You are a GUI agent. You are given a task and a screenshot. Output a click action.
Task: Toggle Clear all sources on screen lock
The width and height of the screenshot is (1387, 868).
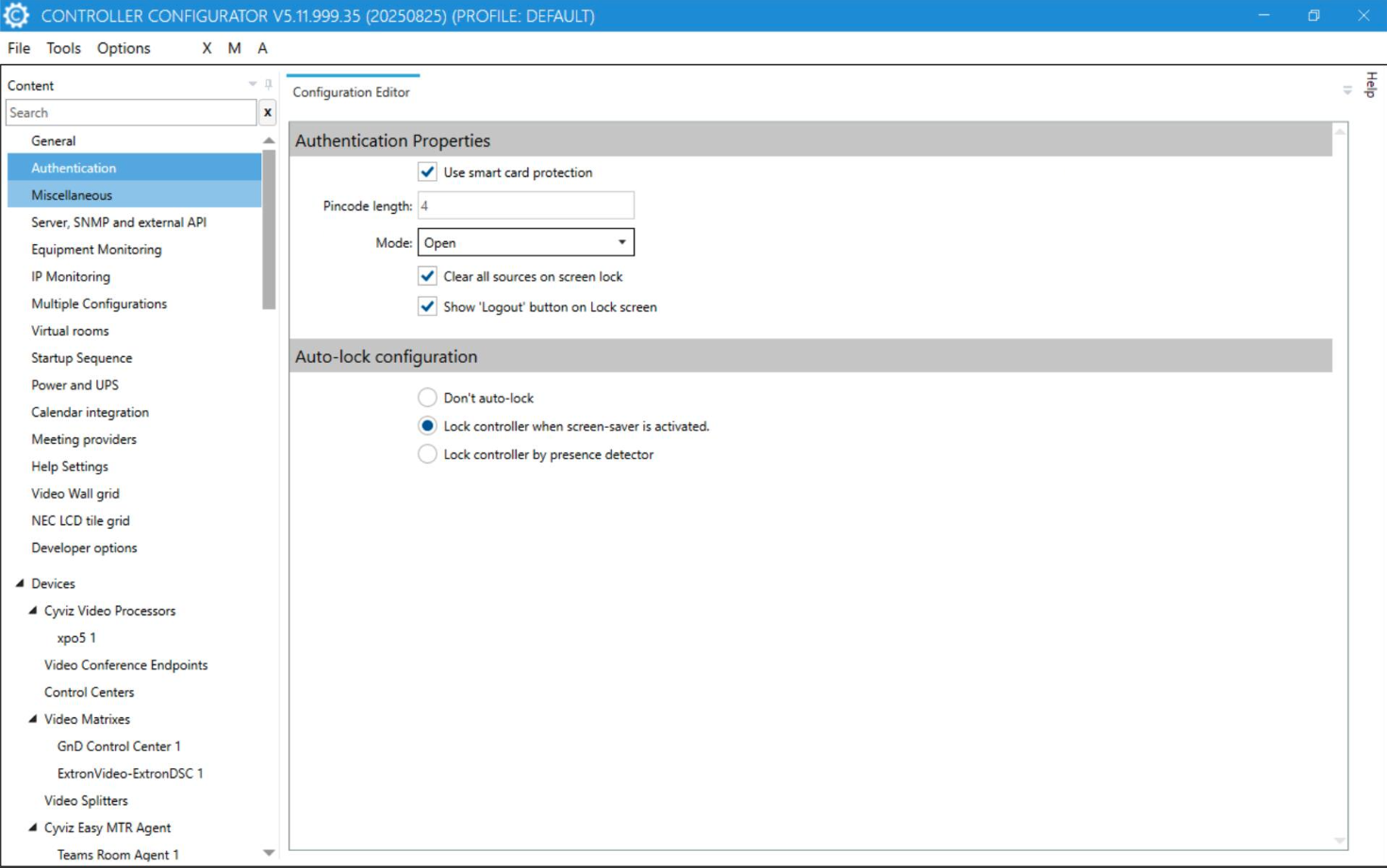pos(427,276)
